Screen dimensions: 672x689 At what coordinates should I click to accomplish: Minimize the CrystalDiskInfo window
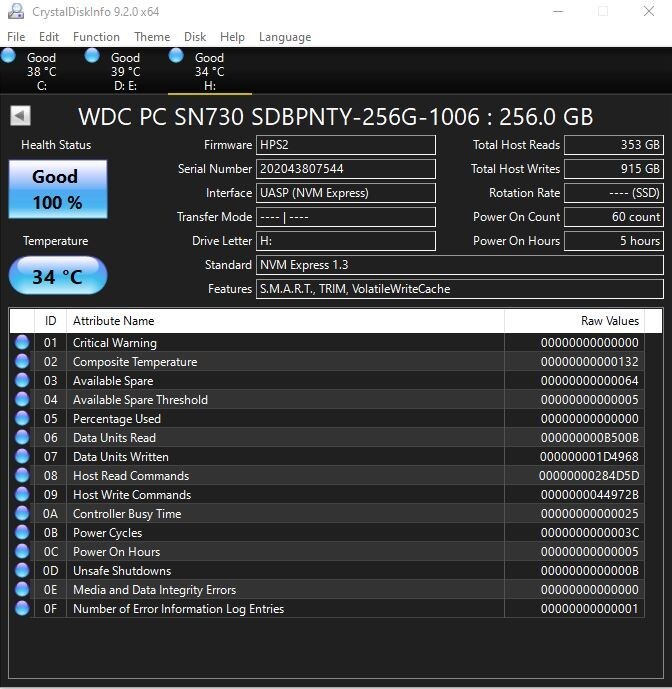click(558, 11)
